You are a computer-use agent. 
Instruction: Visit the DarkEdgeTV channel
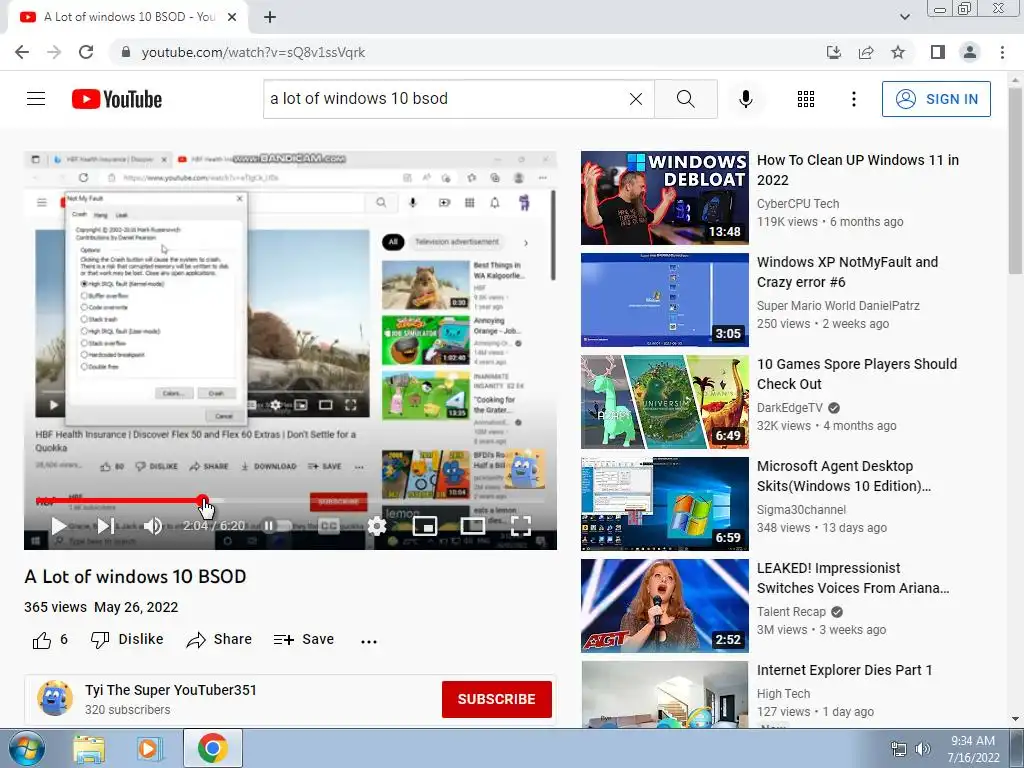coord(790,408)
